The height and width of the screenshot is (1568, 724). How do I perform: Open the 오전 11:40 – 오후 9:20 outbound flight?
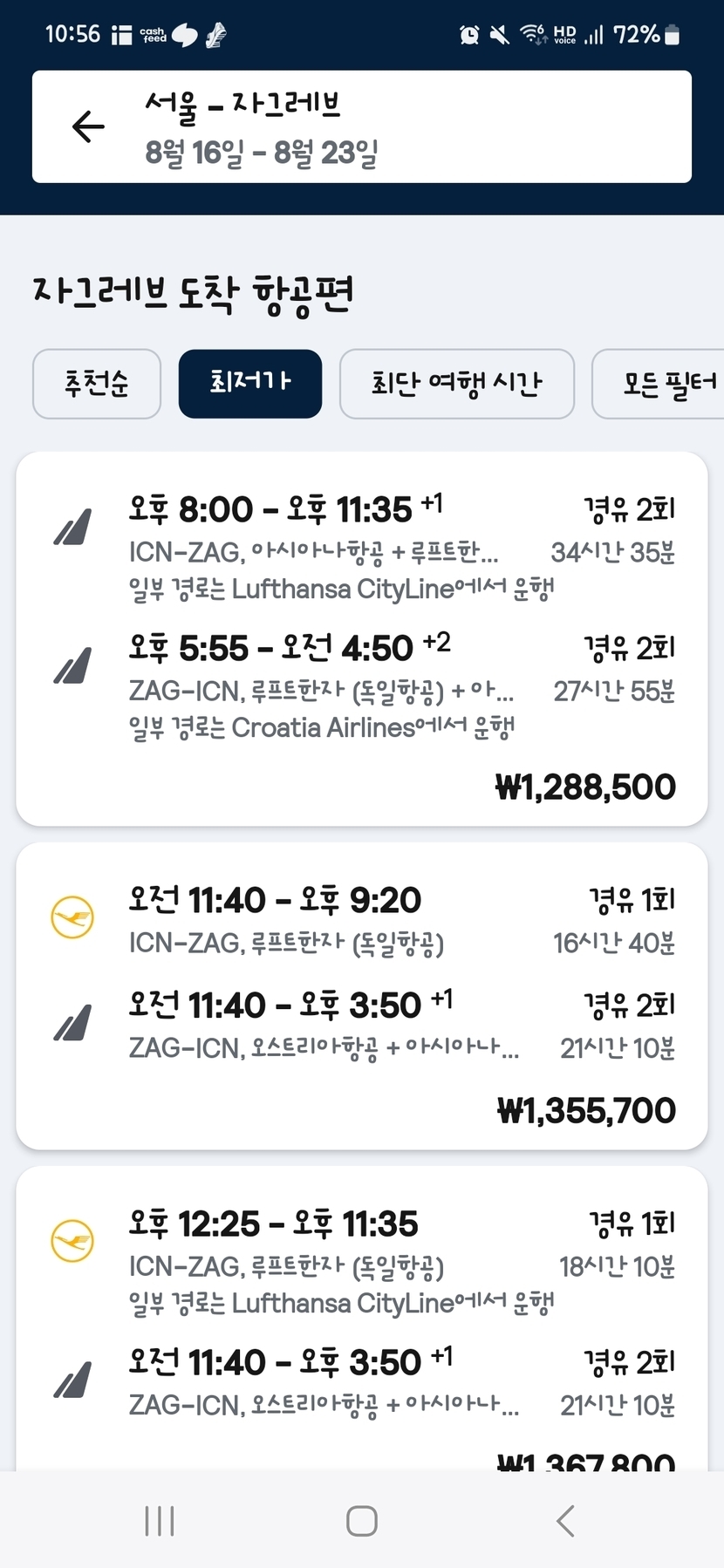click(x=276, y=900)
